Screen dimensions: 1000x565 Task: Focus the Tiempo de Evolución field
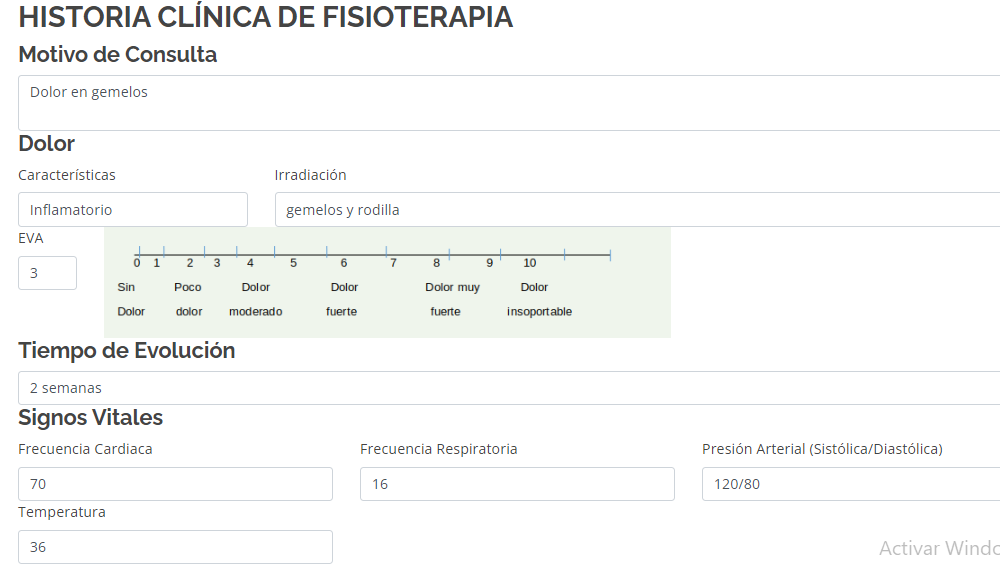[x=508, y=388]
